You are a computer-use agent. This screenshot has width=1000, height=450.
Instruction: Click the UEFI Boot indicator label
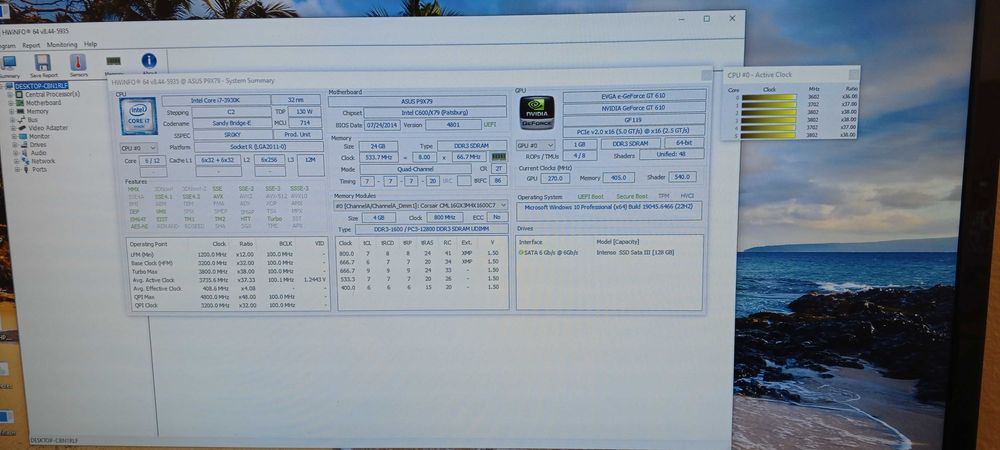coord(592,197)
